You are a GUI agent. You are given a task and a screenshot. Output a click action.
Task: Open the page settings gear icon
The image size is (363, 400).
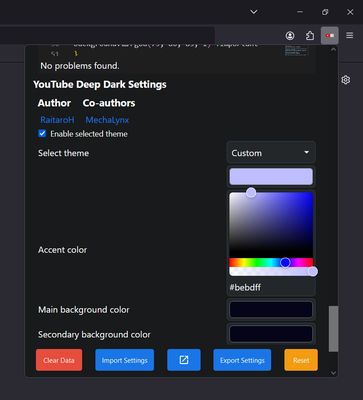346,80
